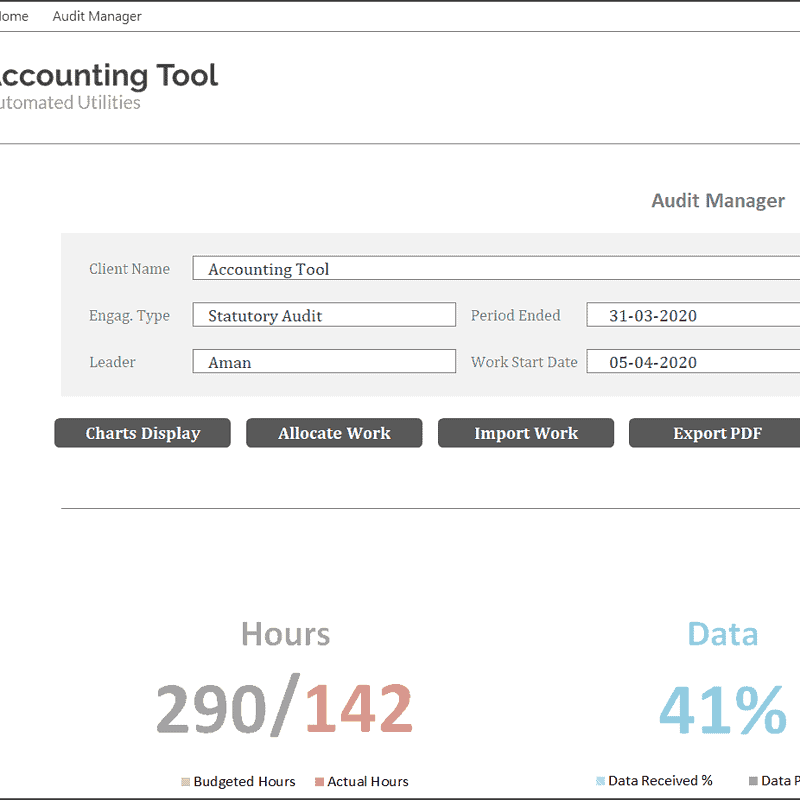Click the Actual Hours legend marker
The width and height of the screenshot is (800, 800).
(318, 781)
